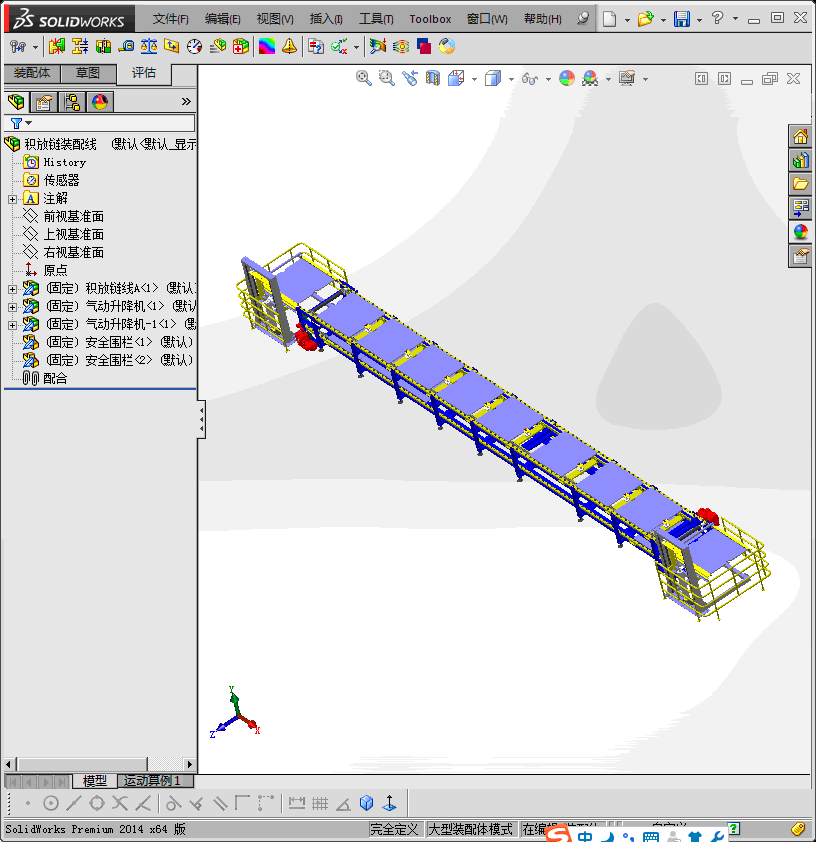Open the red-cross diagnostics cube icon
The height and width of the screenshot is (842, 816).
click(241, 47)
